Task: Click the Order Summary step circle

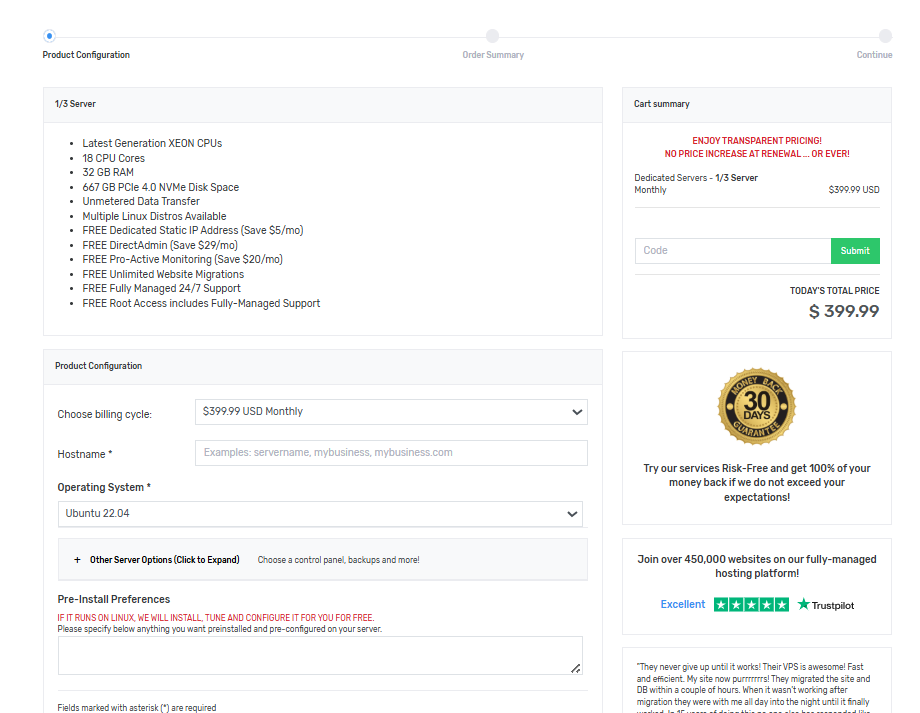Action: 492,36
